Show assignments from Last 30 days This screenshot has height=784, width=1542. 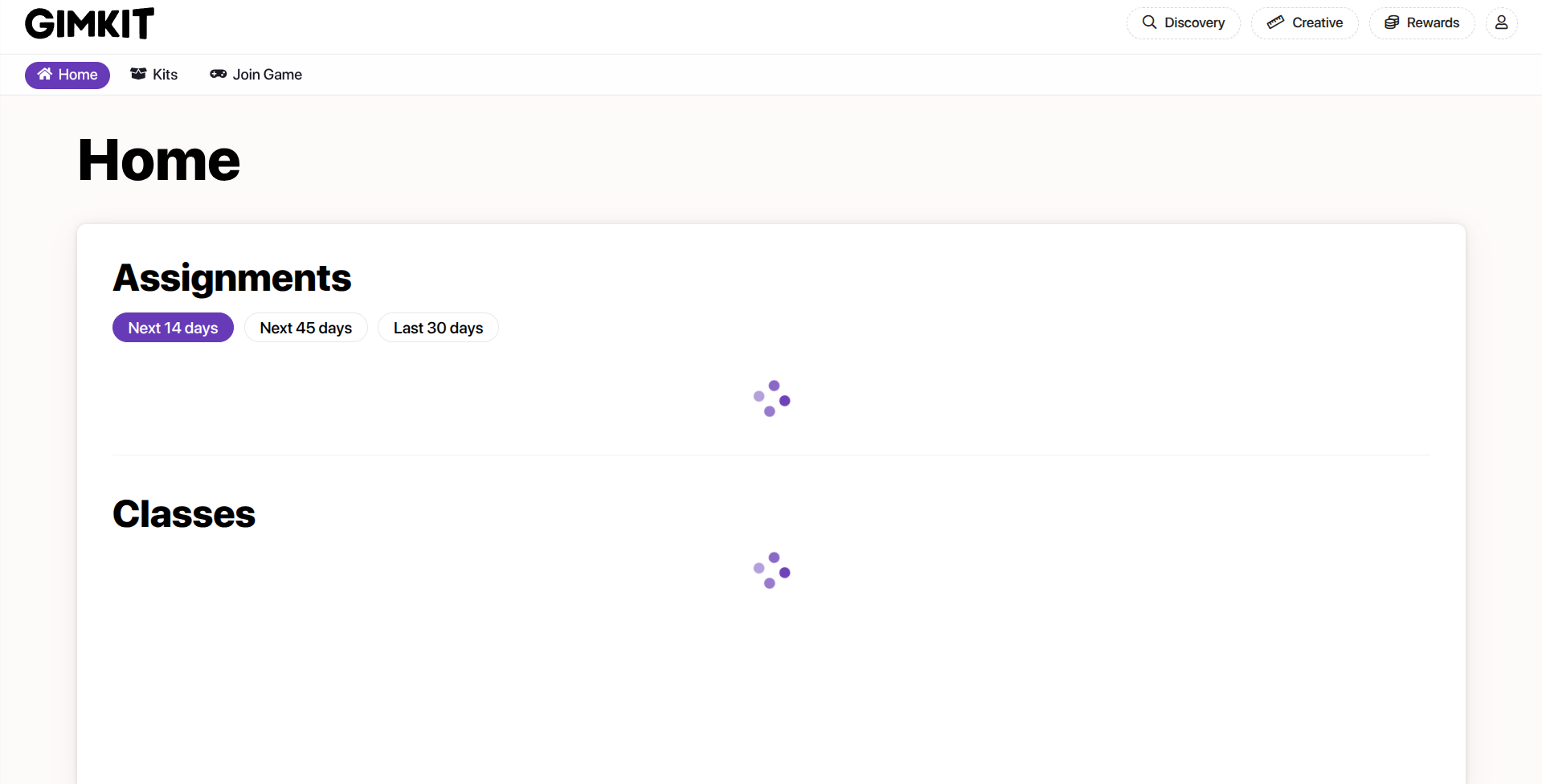(x=438, y=328)
